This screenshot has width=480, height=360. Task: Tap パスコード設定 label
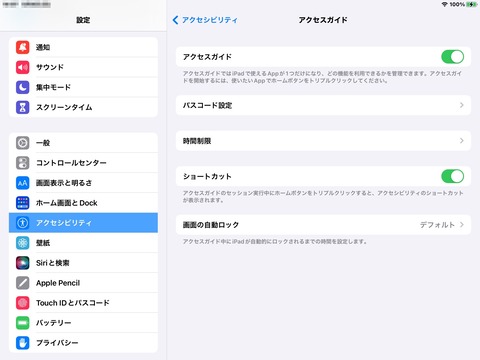207,105
